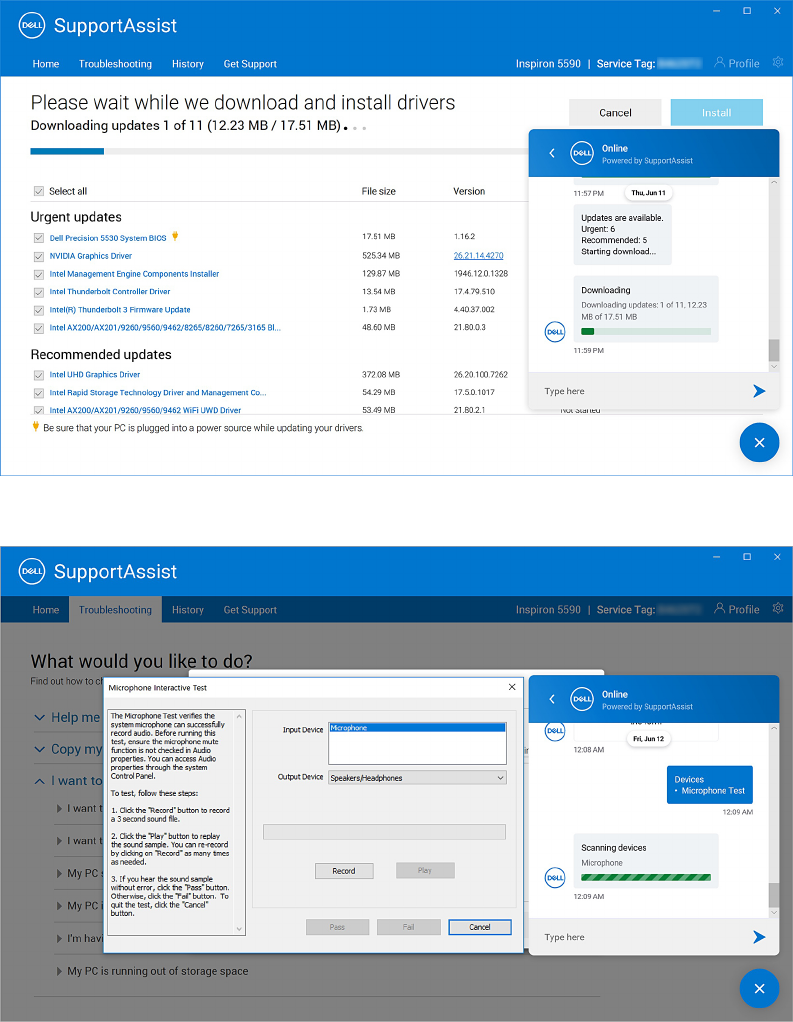Uncheck Intel(R) Thunderbolt 3 Firmware Update
This screenshot has width=793, height=1022.
click(x=38, y=310)
